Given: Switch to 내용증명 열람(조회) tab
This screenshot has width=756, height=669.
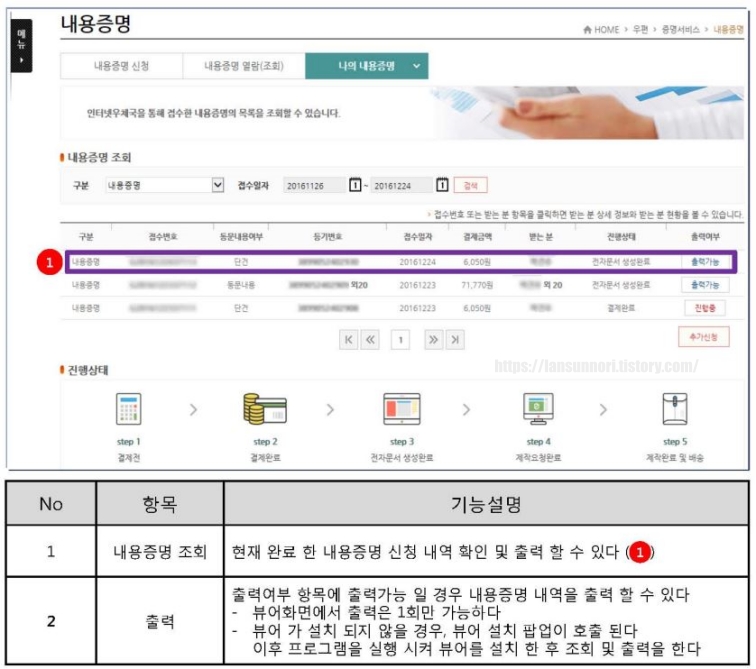Looking at the screenshot, I should point(243,66).
